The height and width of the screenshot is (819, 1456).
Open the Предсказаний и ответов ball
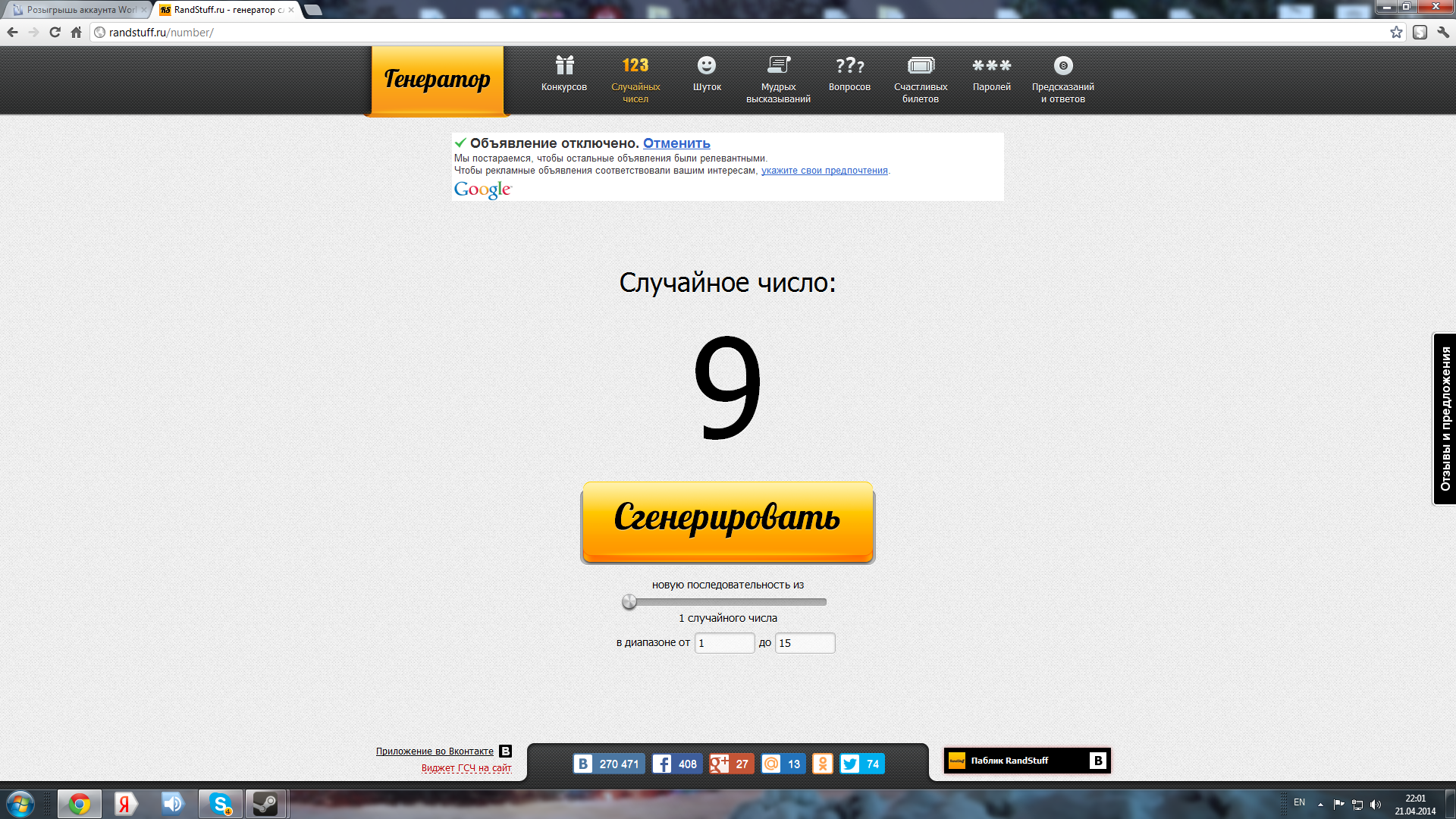[1063, 80]
